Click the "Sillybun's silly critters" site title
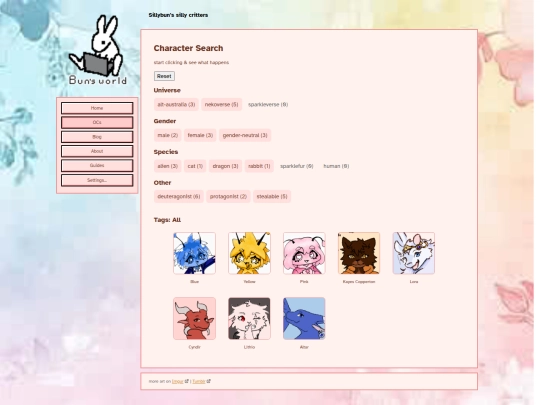The height and width of the screenshot is (405, 540). 178,15
